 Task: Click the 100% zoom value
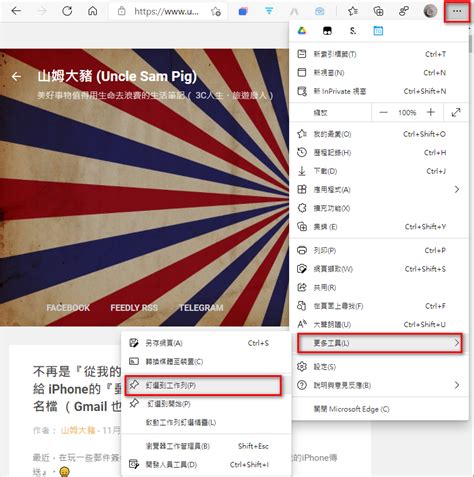pos(407,113)
